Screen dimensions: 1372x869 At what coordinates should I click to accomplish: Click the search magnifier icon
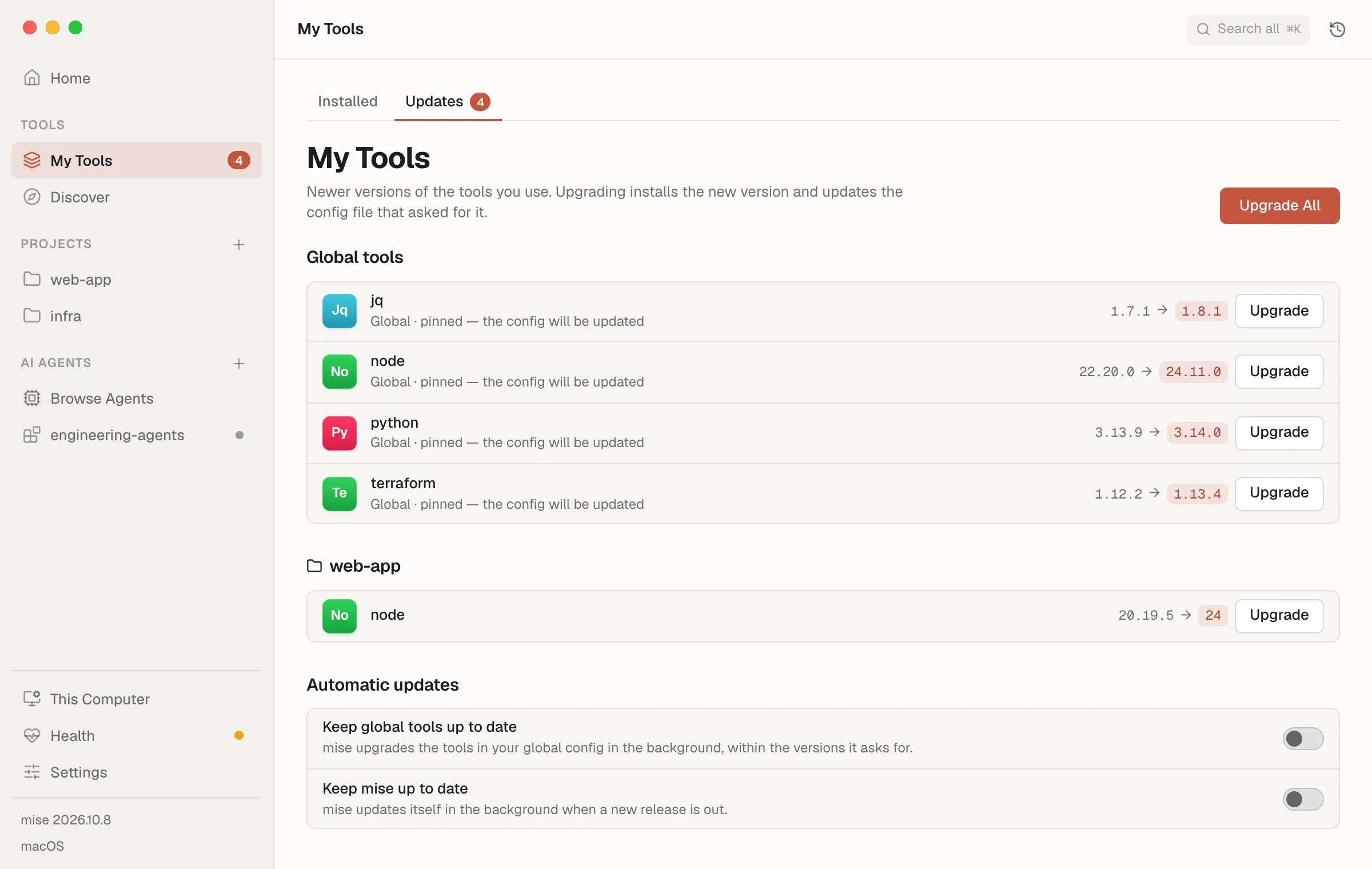pyautogui.click(x=1203, y=29)
